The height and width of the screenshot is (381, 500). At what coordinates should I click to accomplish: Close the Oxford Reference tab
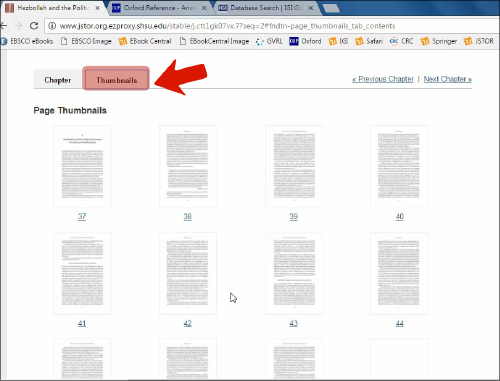204,8
